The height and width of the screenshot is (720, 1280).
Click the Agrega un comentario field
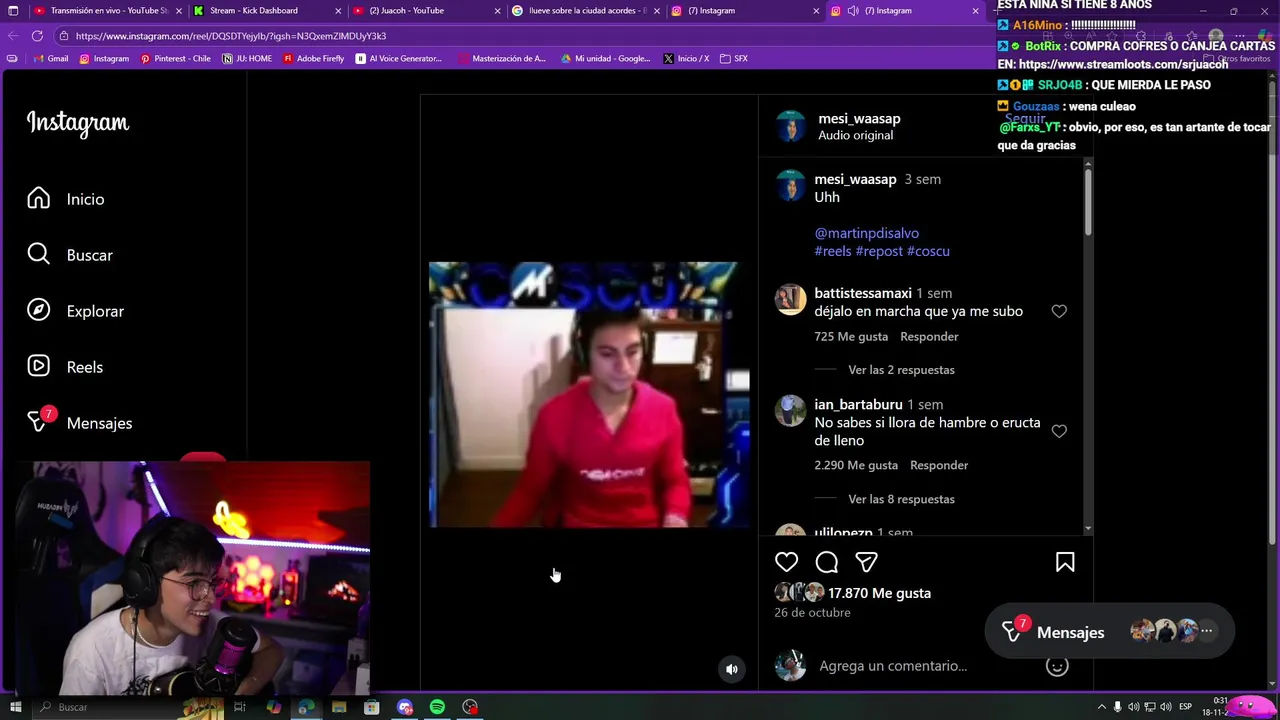[x=893, y=666]
